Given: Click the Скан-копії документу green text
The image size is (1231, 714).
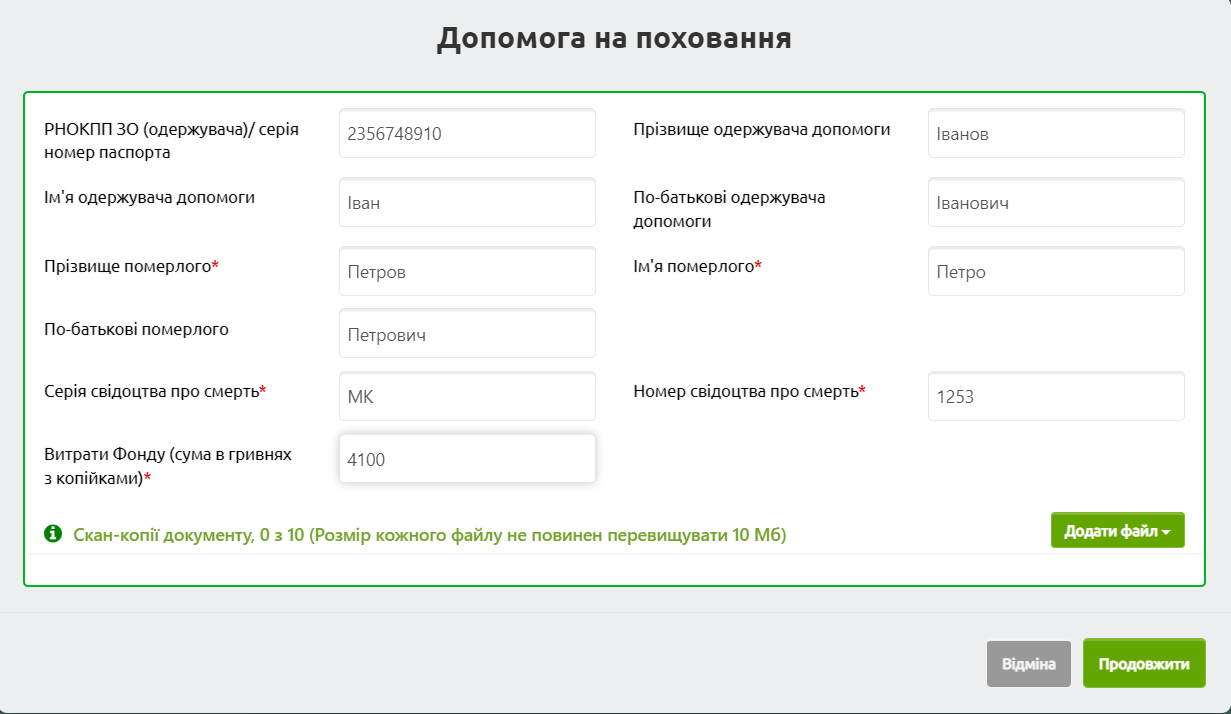Looking at the screenshot, I should coord(430,535).
